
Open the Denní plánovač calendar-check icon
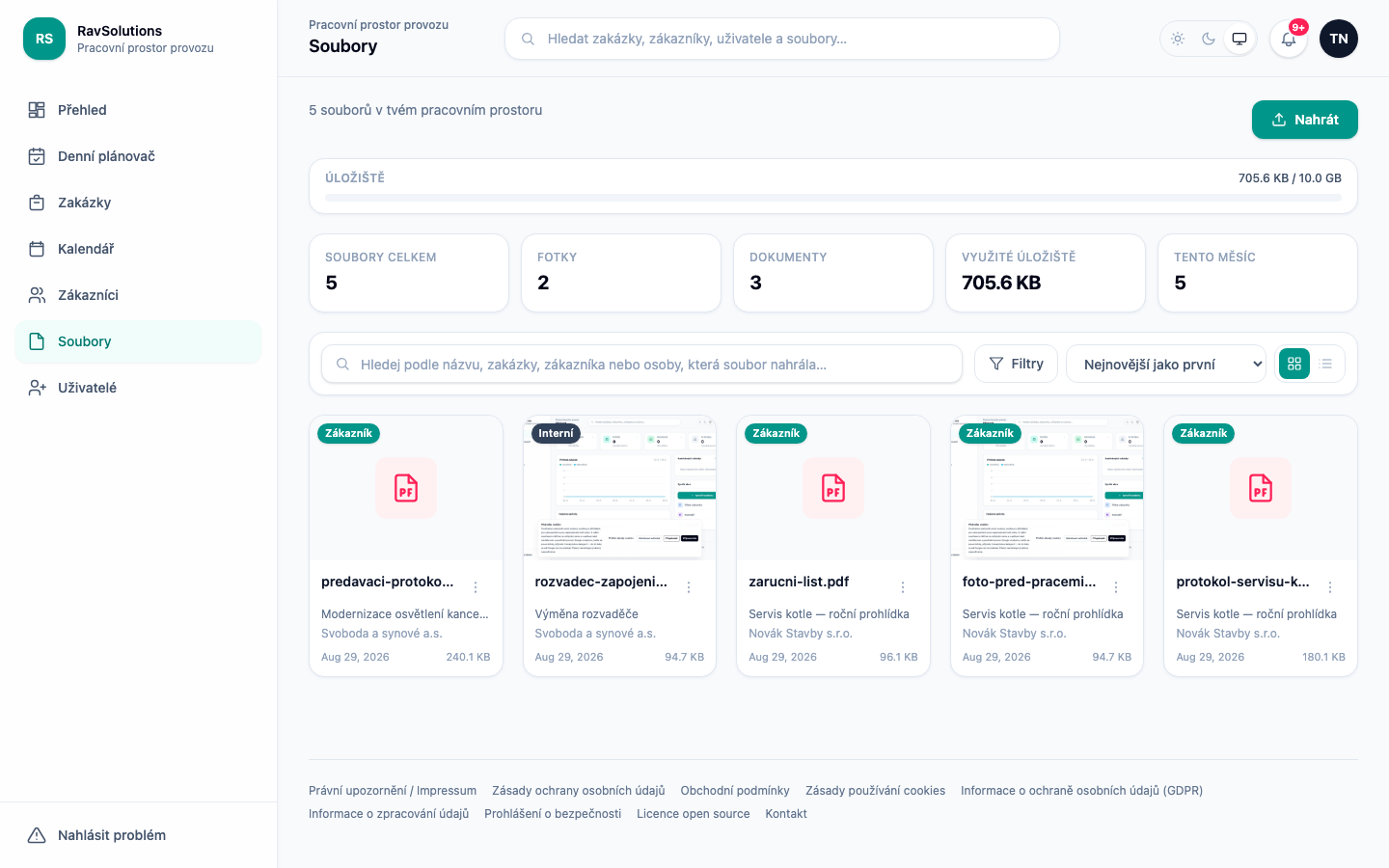37,156
